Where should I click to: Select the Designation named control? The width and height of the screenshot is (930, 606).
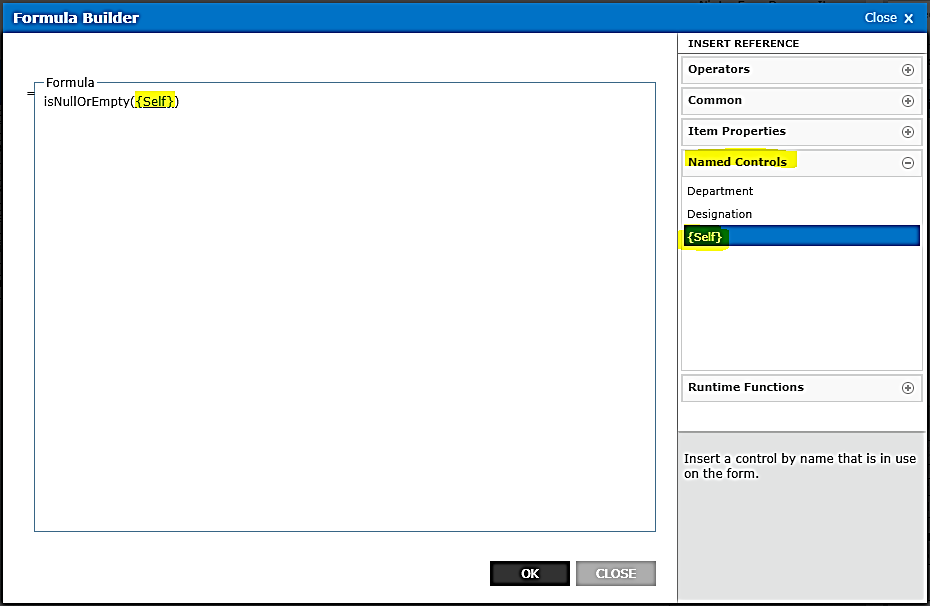click(x=719, y=214)
